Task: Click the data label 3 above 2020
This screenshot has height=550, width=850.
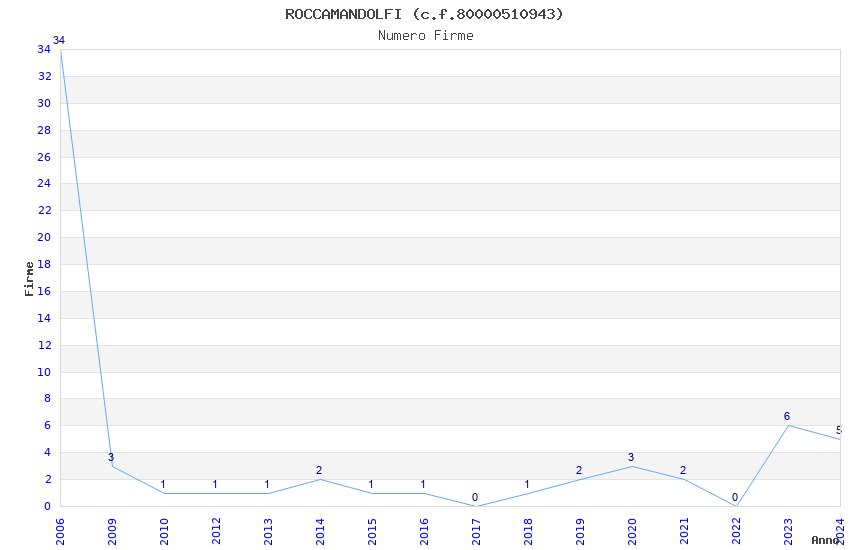Action: (x=631, y=457)
